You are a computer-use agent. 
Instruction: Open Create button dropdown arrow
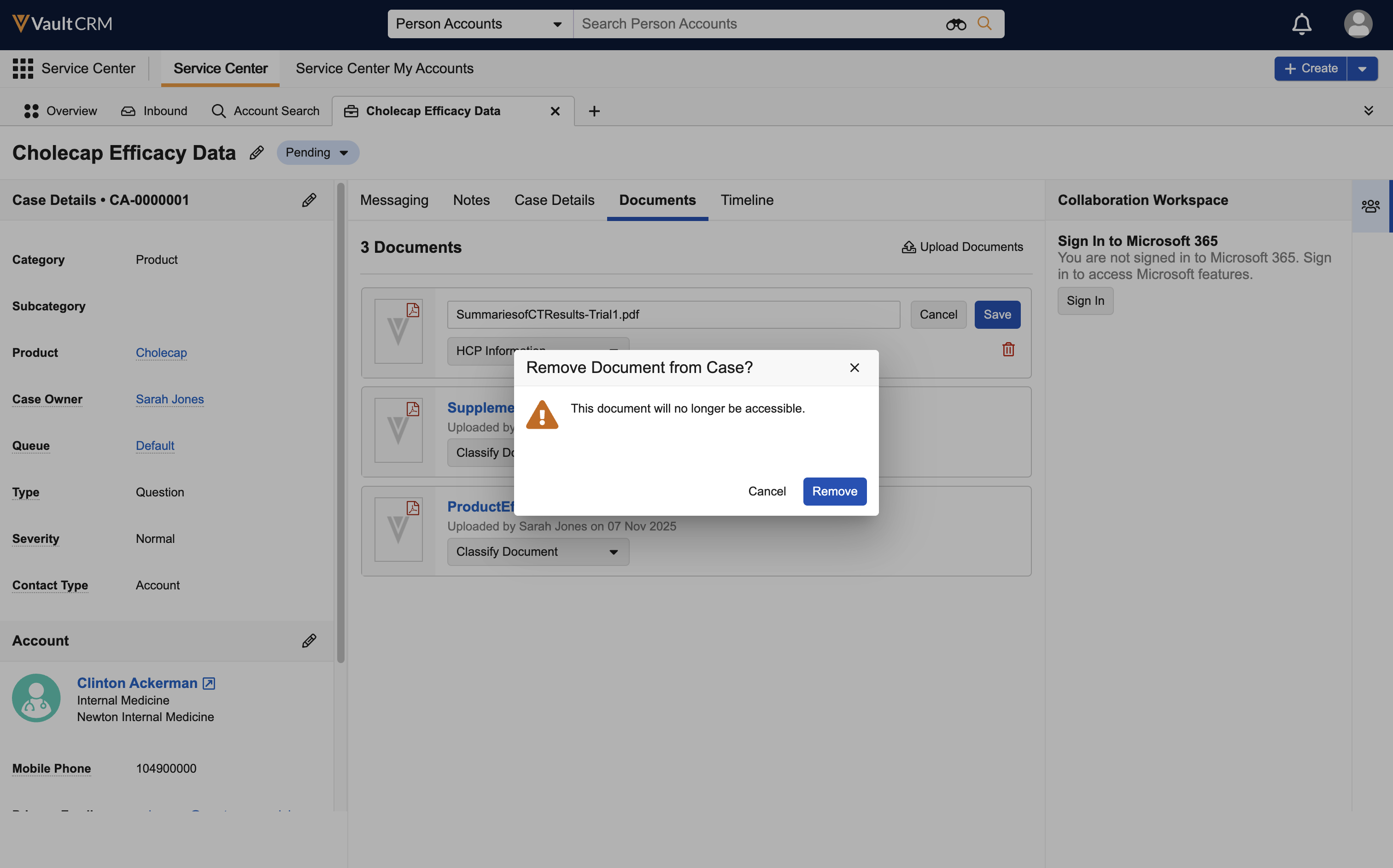pos(1362,68)
